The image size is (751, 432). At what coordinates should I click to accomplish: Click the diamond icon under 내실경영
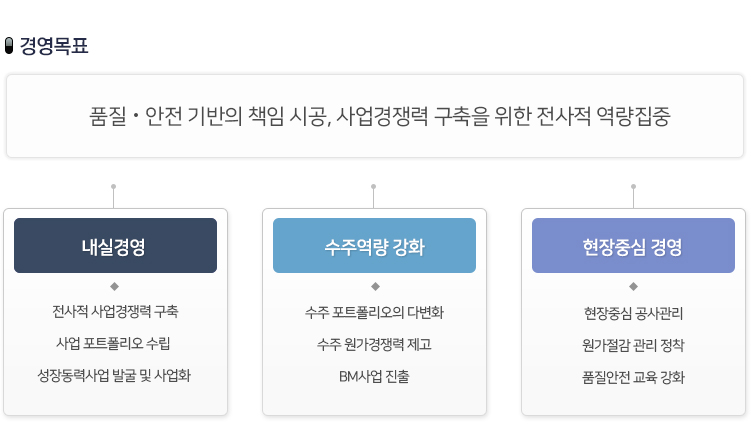pos(115,287)
